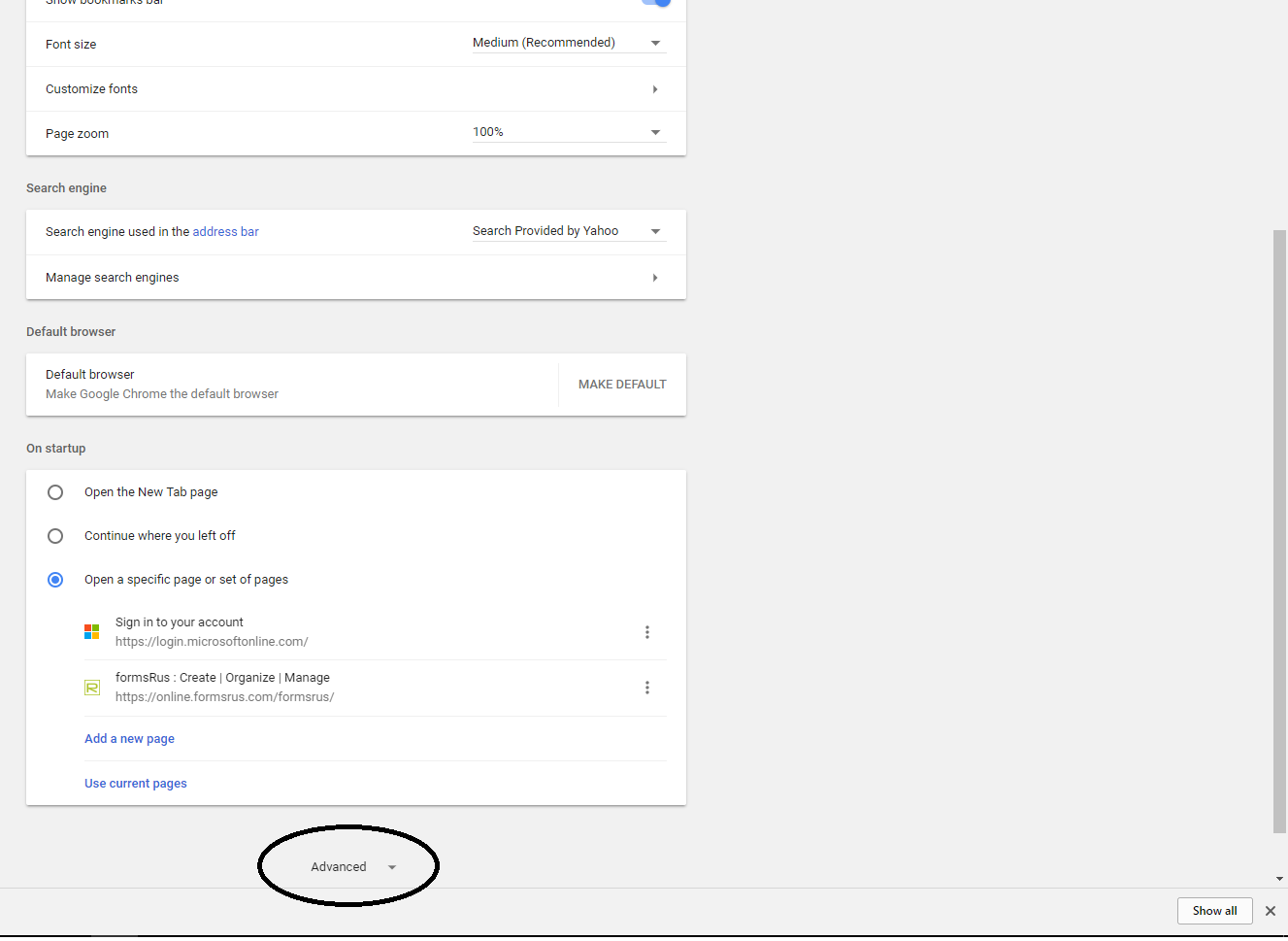The width and height of the screenshot is (1288, 941).
Task: Close the downloads bar with X
Action: pyautogui.click(x=1270, y=911)
